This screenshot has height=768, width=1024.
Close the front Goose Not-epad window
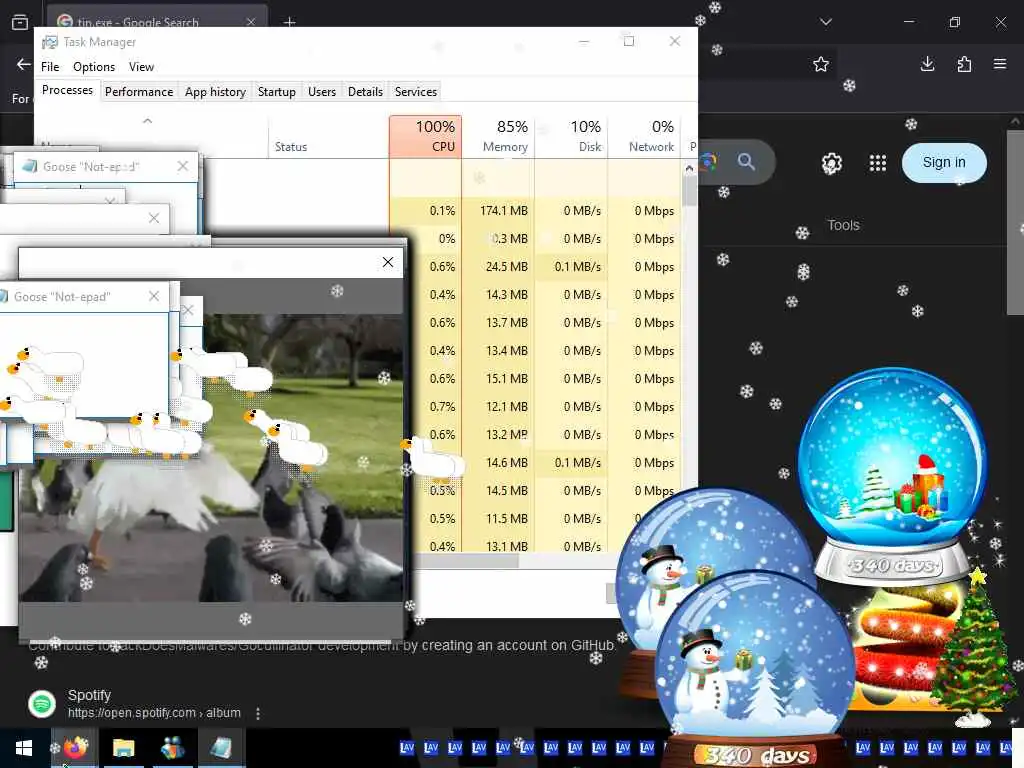point(153,296)
